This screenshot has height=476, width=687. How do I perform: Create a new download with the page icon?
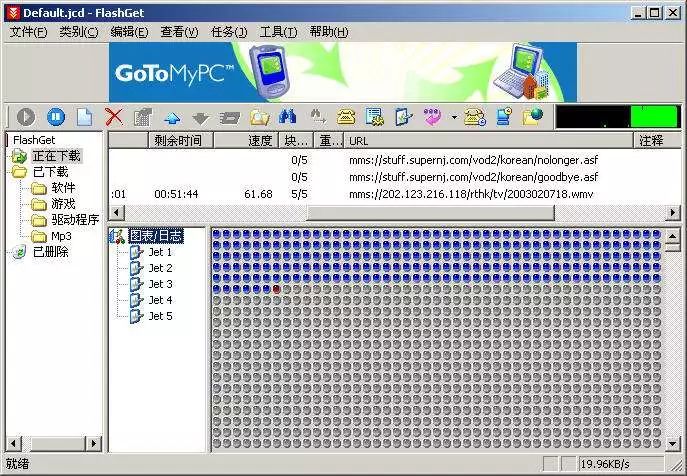click(84, 117)
